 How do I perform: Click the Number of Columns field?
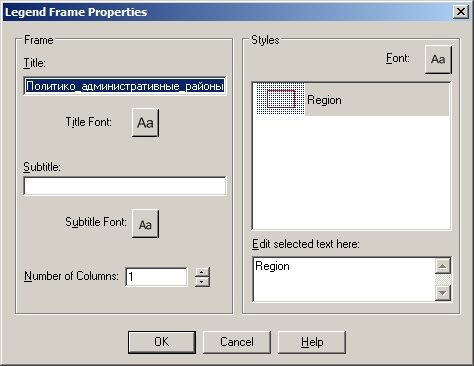coord(156,277)
